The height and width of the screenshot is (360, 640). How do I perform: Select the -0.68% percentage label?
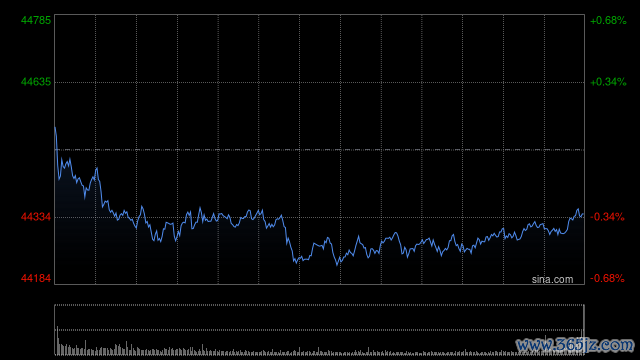pos(607,278)
